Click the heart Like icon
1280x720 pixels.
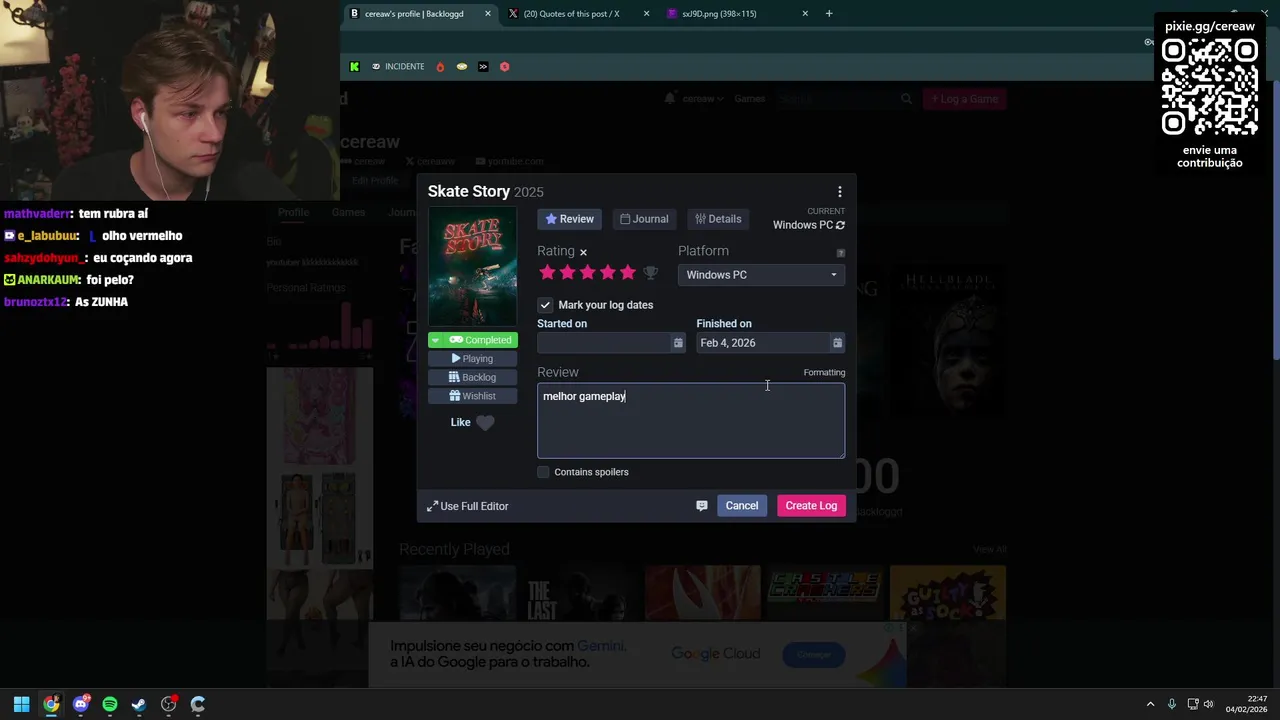point(485,423)
